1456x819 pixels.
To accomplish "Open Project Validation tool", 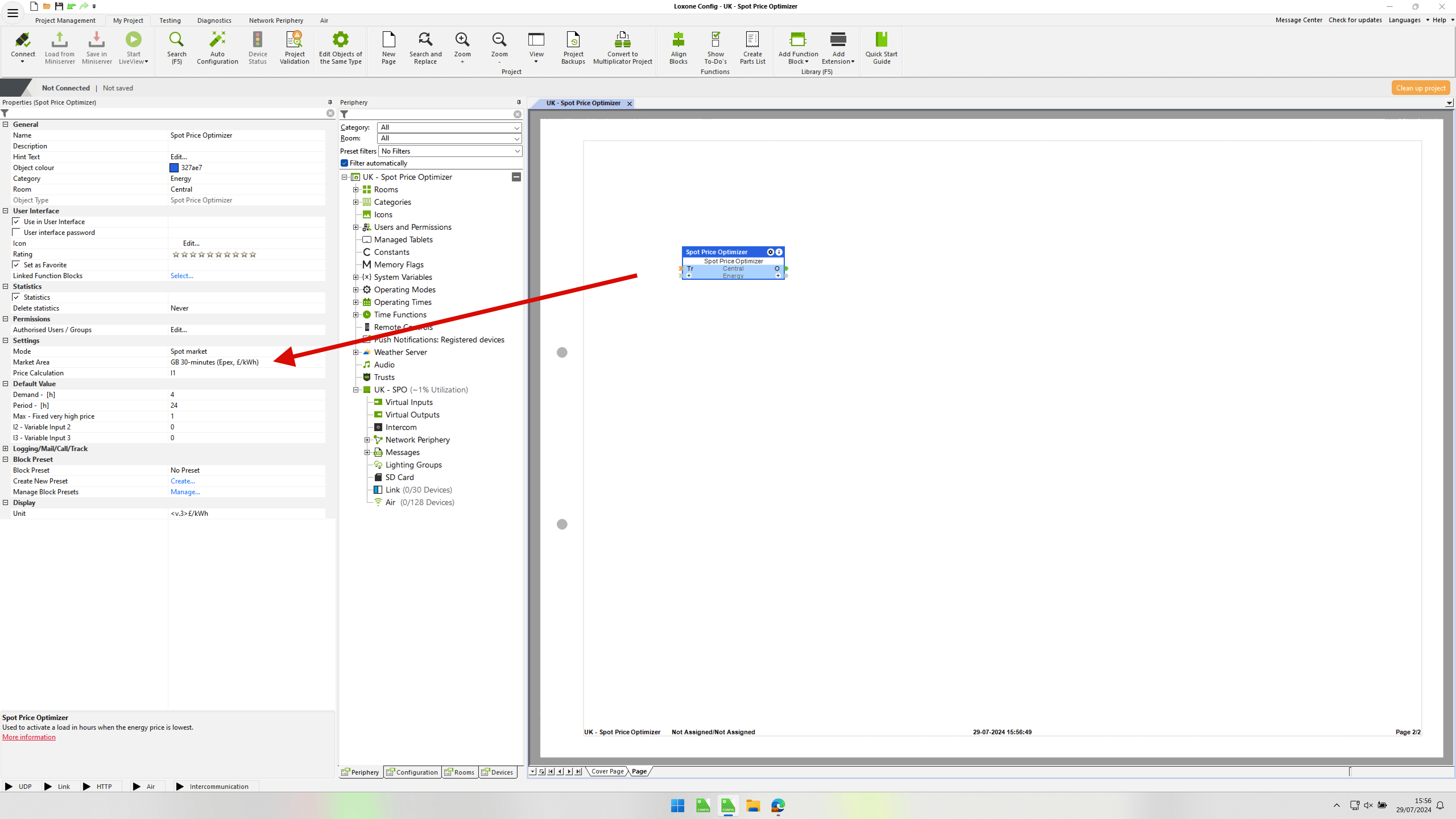I will pyautogui.click(x=294, y=40).
